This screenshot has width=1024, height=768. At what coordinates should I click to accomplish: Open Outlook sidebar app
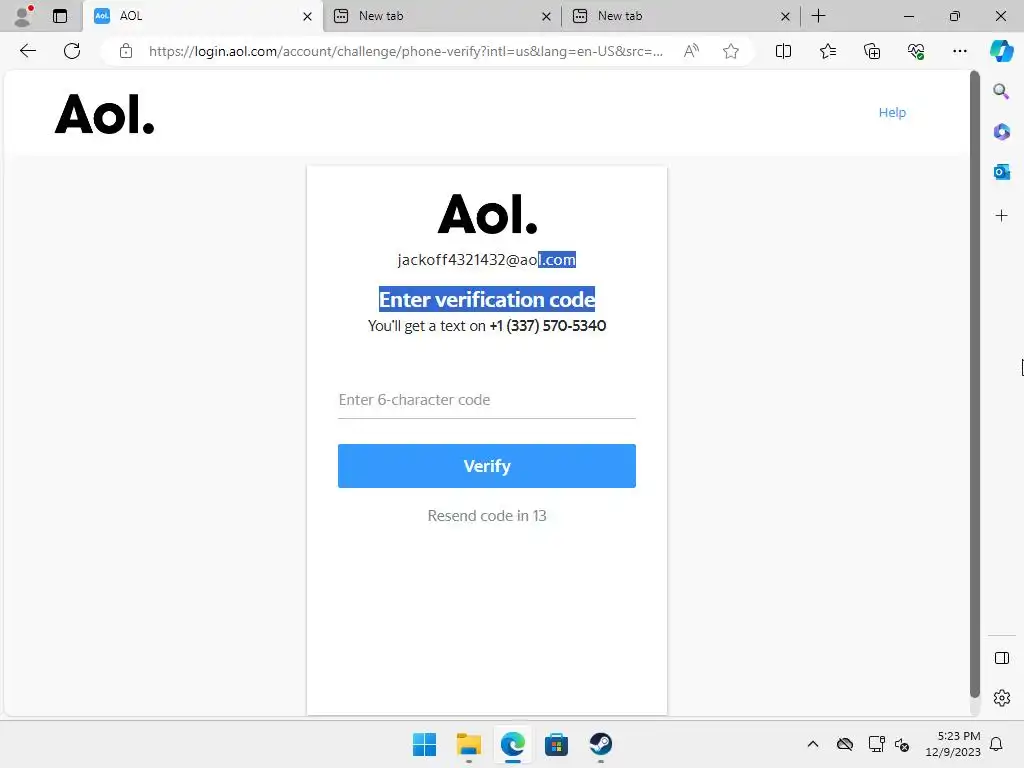[x=1001, y=172]
